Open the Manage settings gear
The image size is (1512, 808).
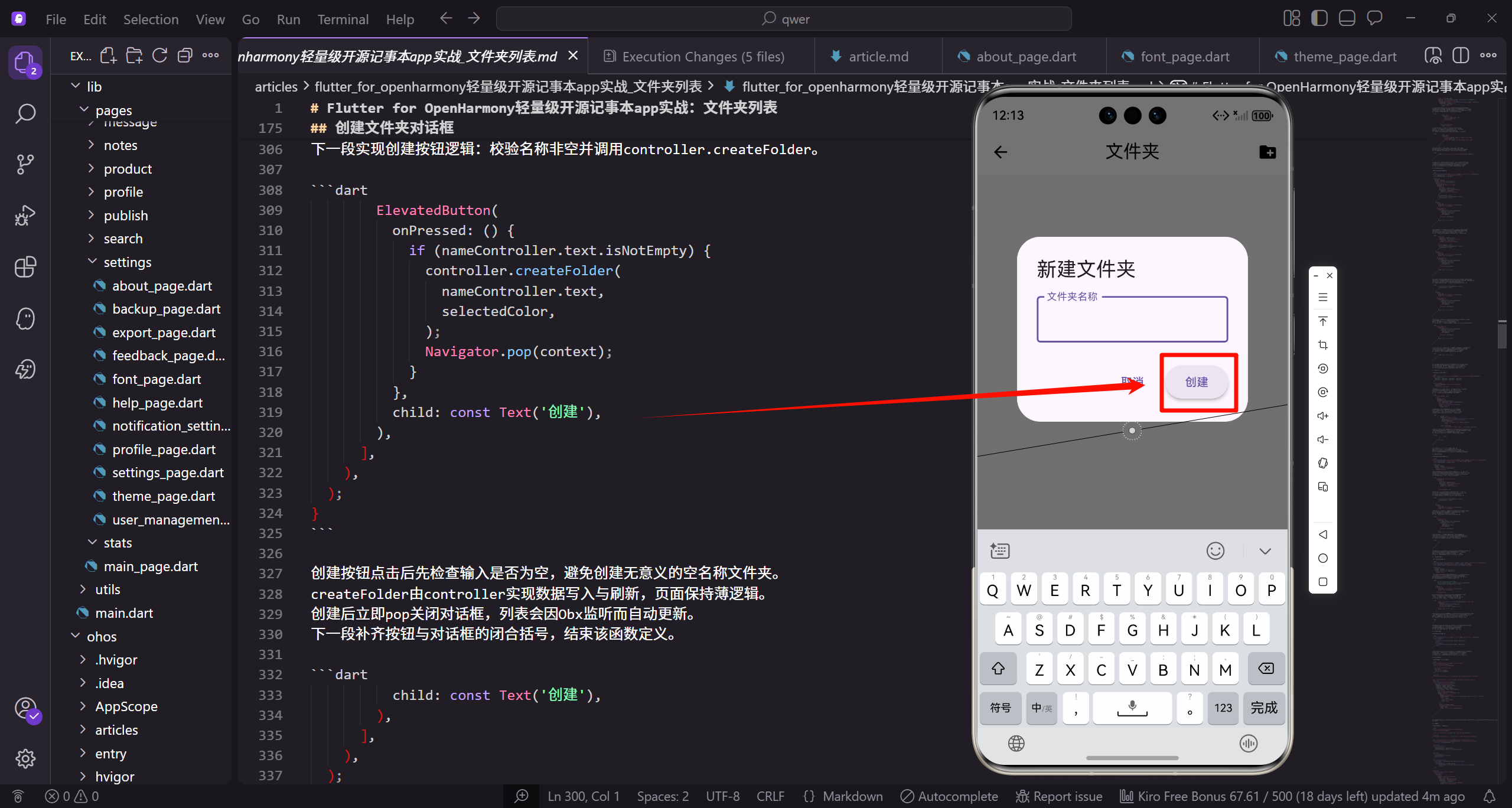tap(25, 758)
